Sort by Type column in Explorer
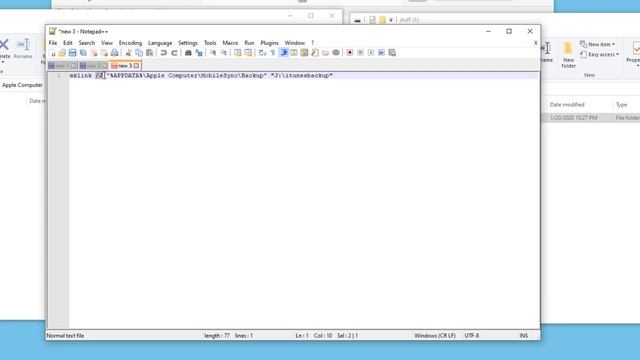The width and height of the screenshot is (640, 360). [621, 105]
